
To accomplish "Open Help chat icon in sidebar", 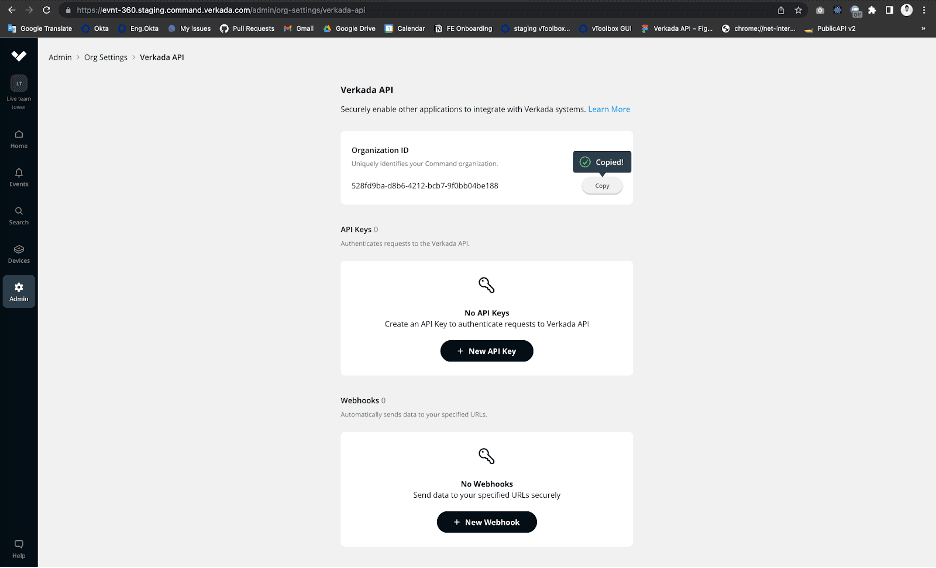I will pyautogui.click(x=19, y=548).
